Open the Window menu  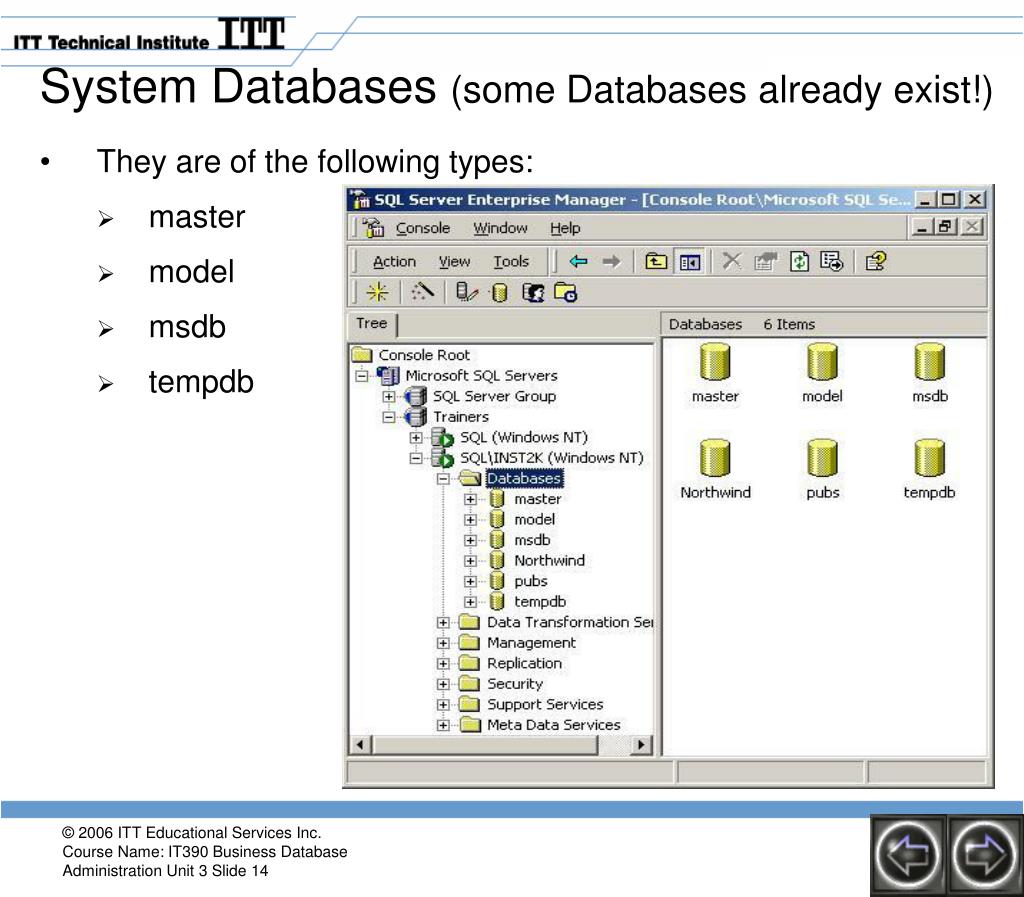(x=500, y=228)
